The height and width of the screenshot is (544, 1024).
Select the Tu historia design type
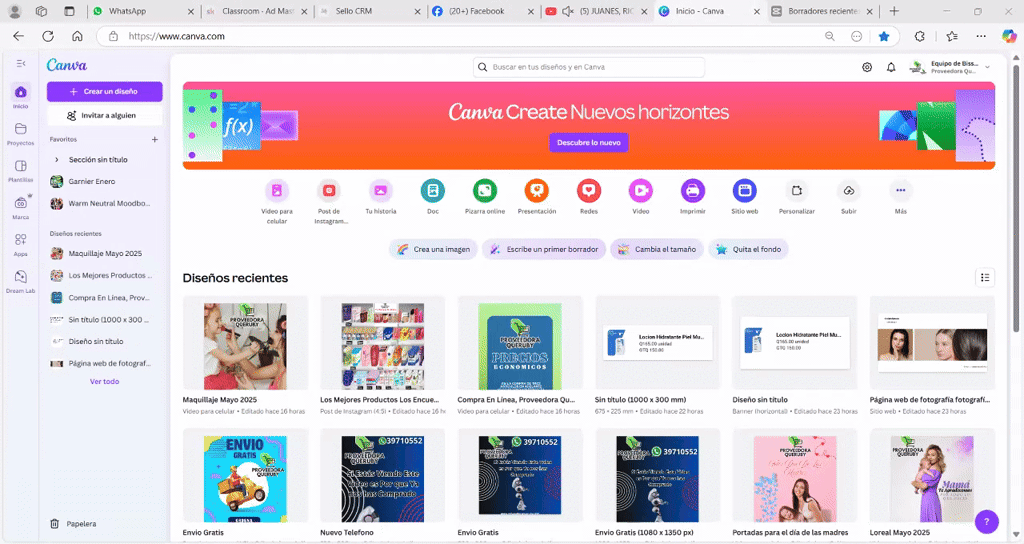point(381,191)
